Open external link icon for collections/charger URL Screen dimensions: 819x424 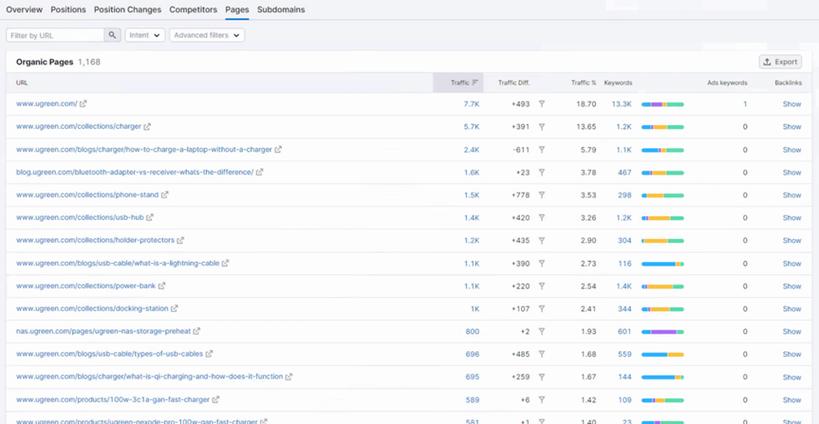click(x=147, y=126)
